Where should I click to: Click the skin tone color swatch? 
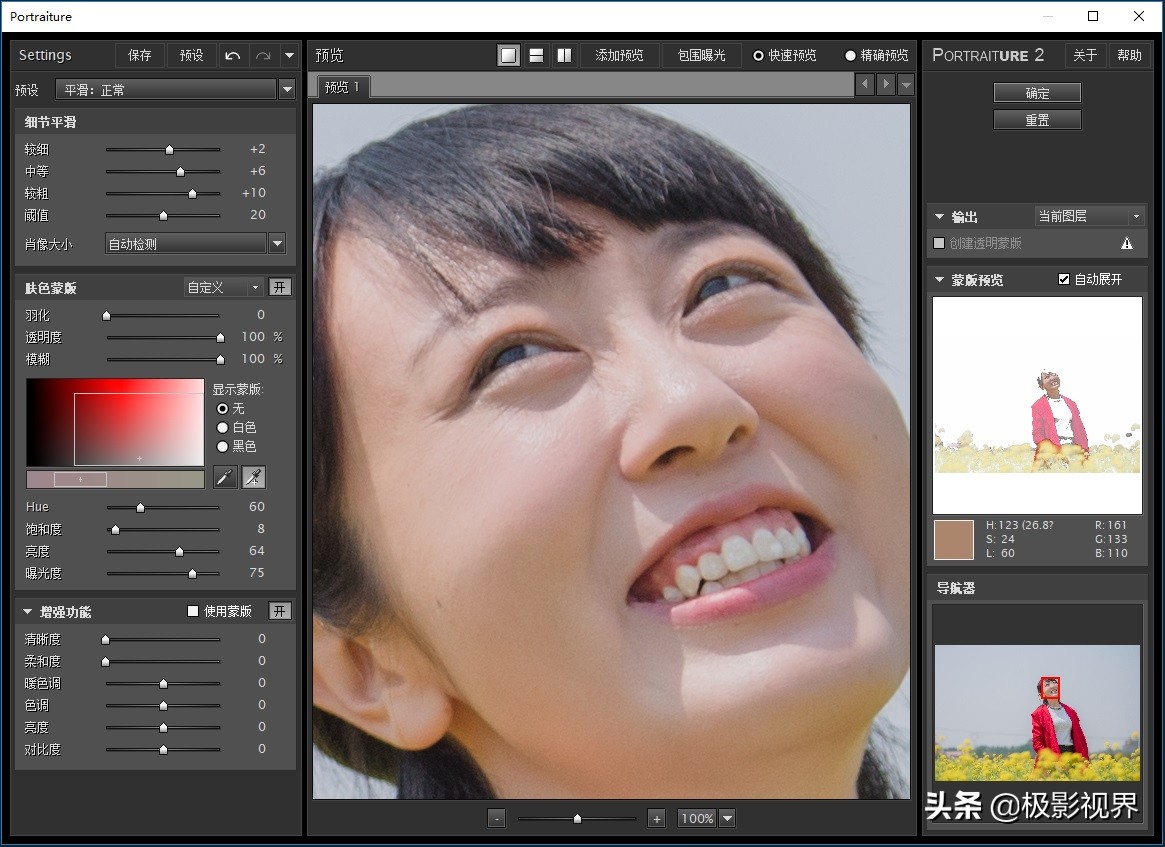point(953,539)
